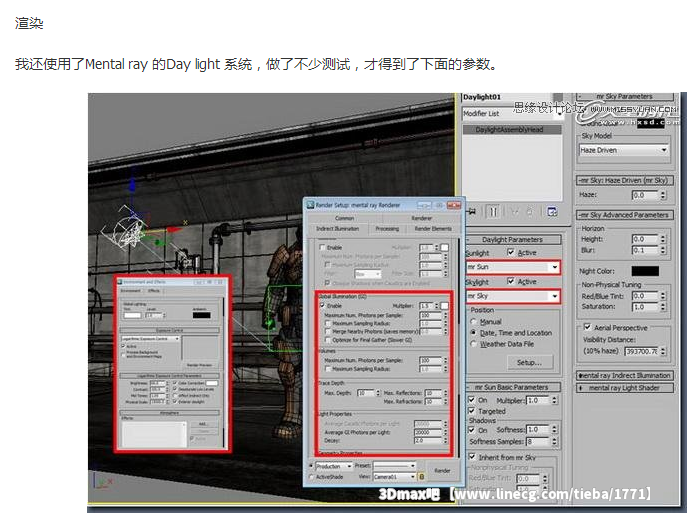Increase the Haze spinner arrows

pos(663,195)
